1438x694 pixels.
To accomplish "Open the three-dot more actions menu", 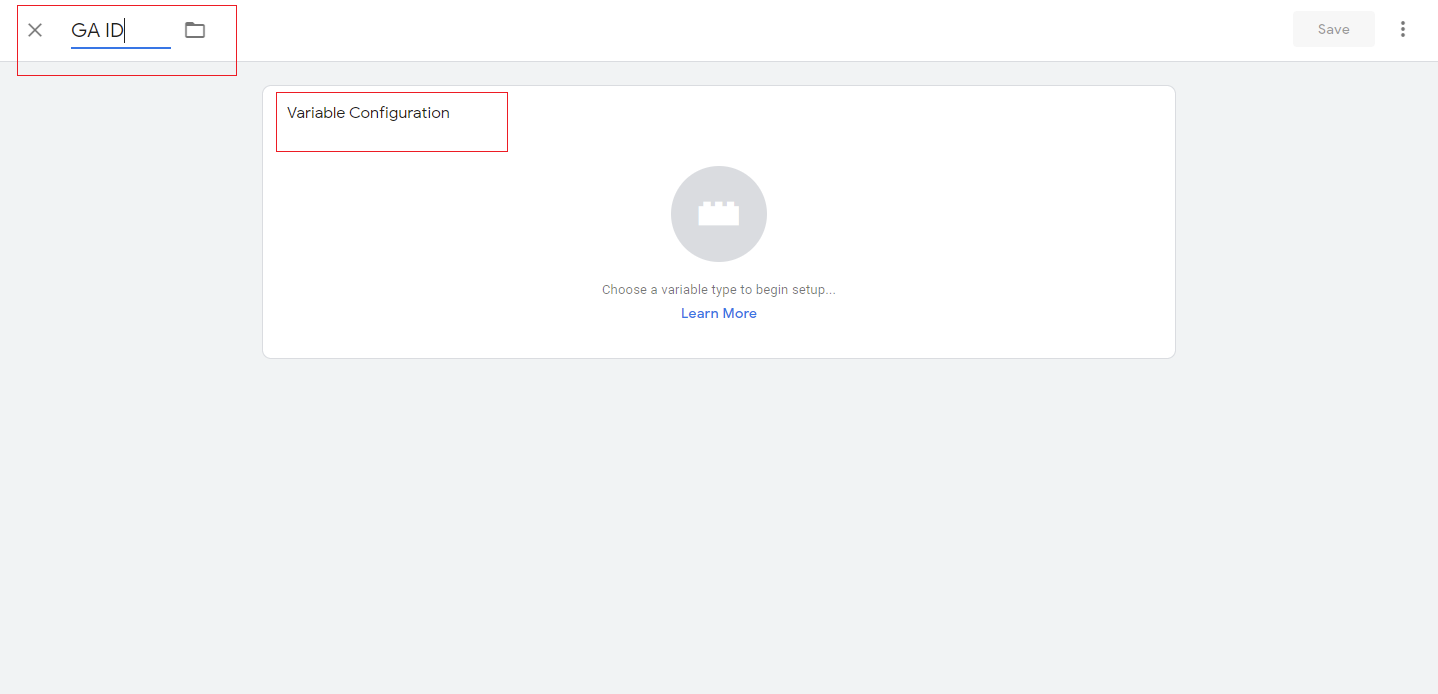I will (1403, 29).
